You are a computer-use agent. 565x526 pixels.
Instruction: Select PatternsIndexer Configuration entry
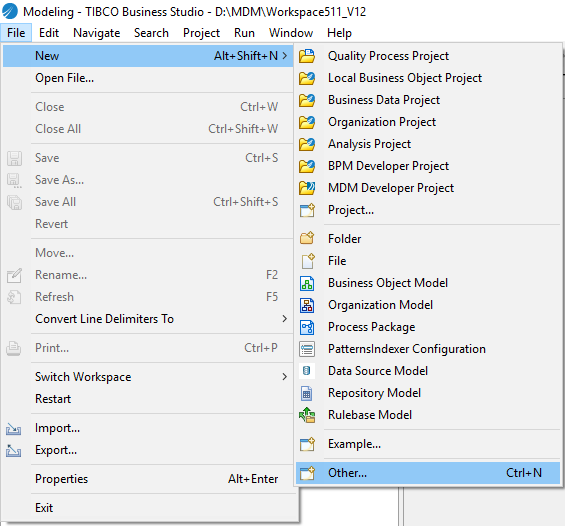point(428,349)
